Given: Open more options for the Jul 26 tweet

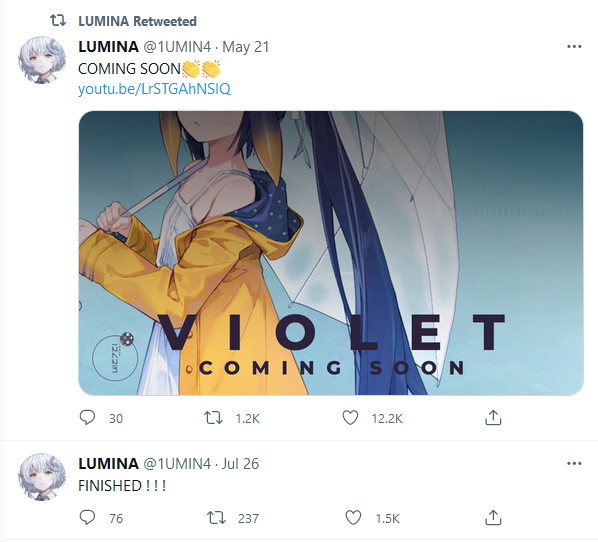Looking at the screenshot, I should pos(574,463).
